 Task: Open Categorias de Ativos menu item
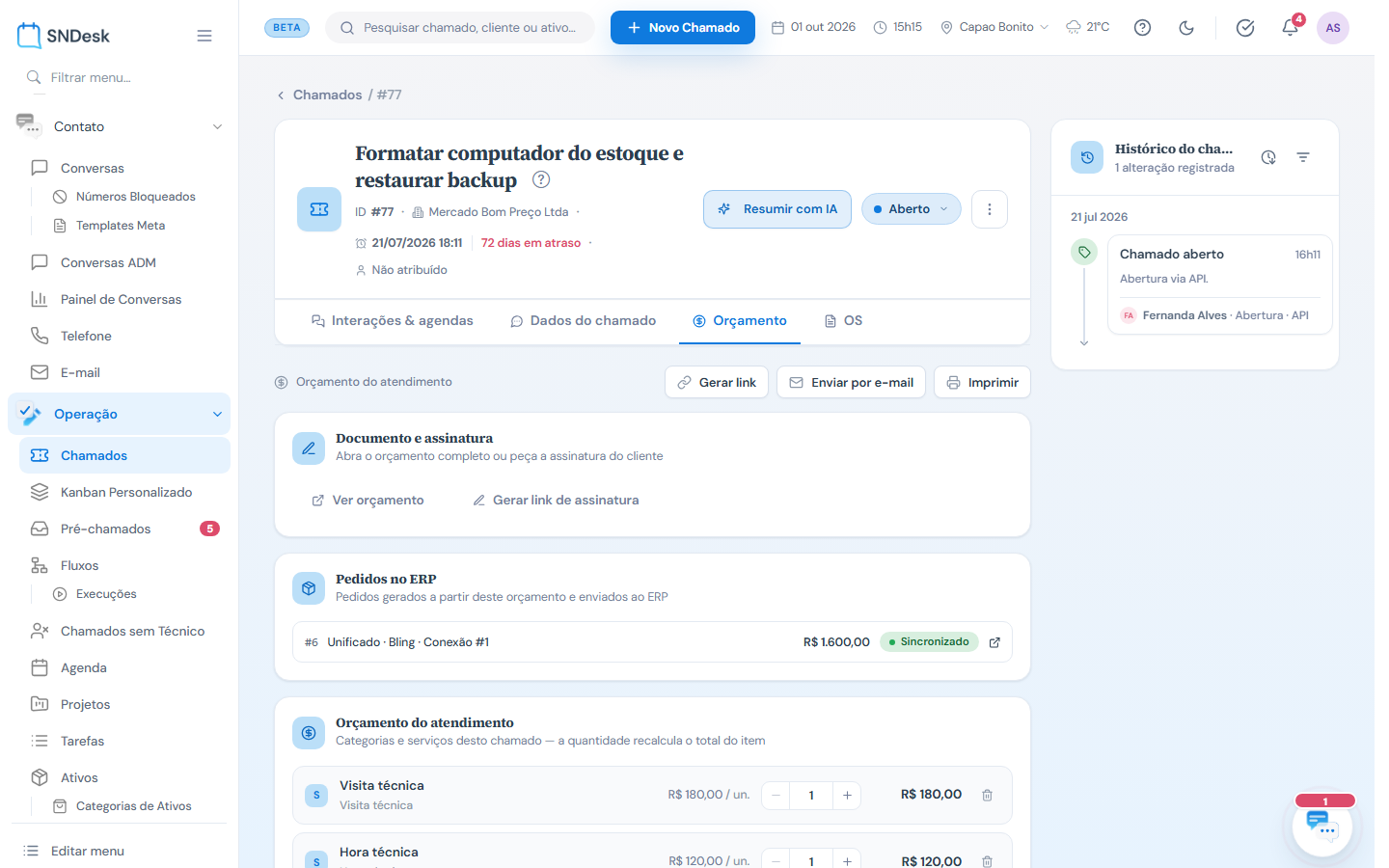point(134,806)
